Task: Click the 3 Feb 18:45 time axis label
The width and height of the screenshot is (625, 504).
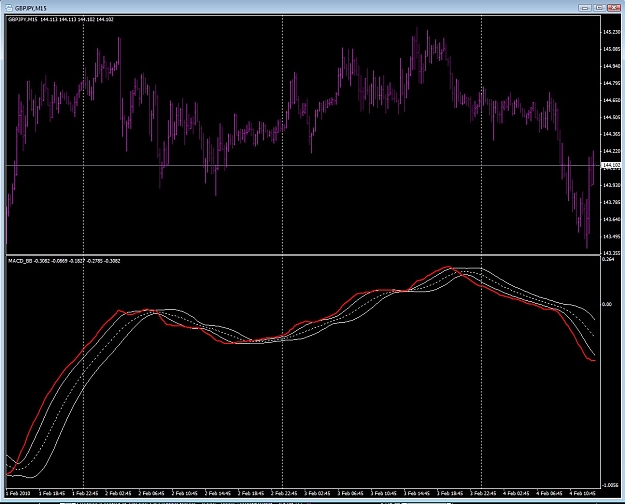Action: point(450,494)
